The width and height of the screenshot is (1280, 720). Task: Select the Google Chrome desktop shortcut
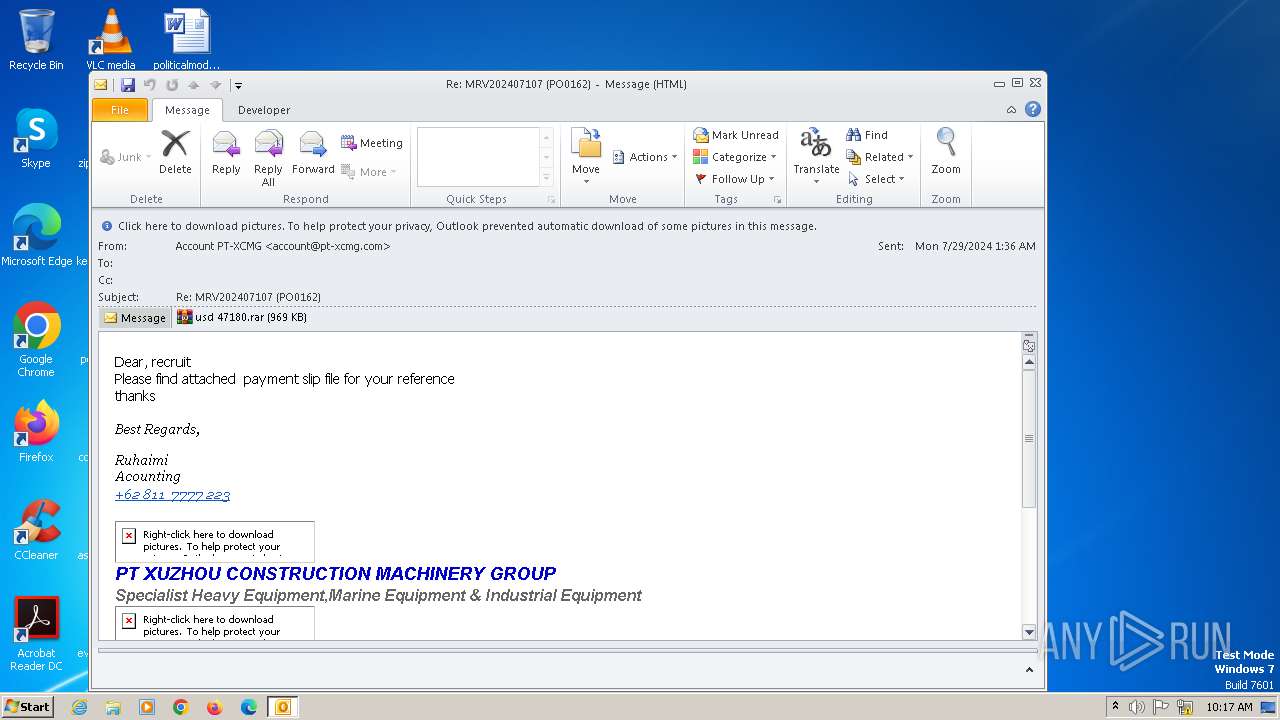[x=36, y=340]
